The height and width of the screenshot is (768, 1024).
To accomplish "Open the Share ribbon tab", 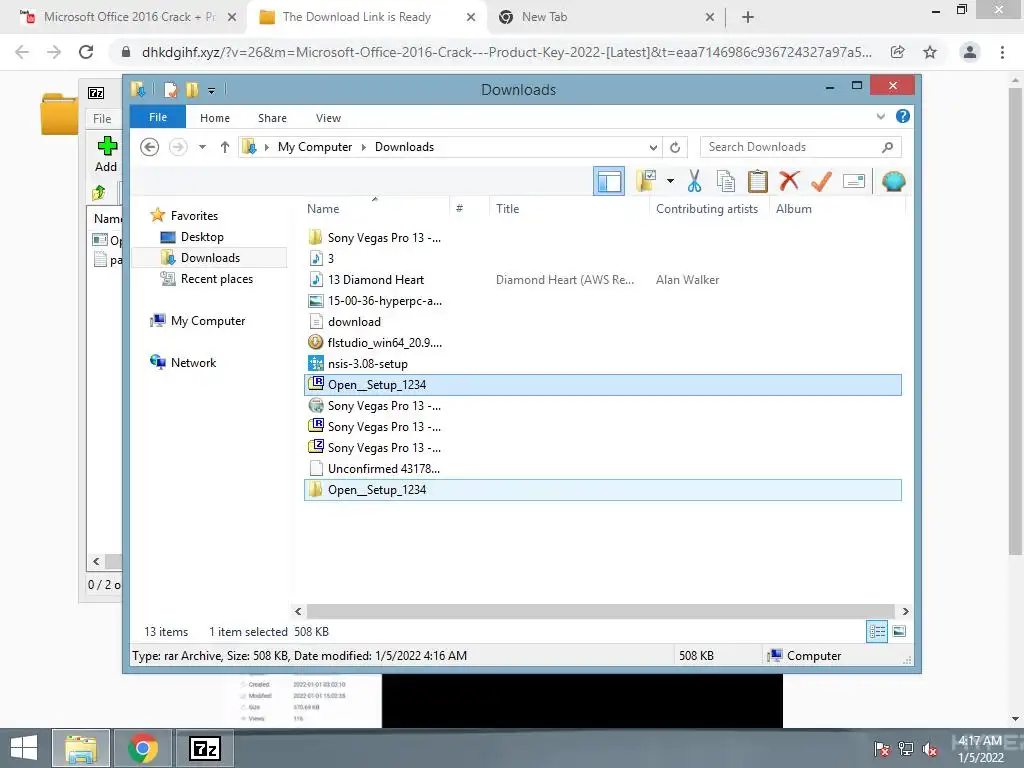I will click(272, 118).
